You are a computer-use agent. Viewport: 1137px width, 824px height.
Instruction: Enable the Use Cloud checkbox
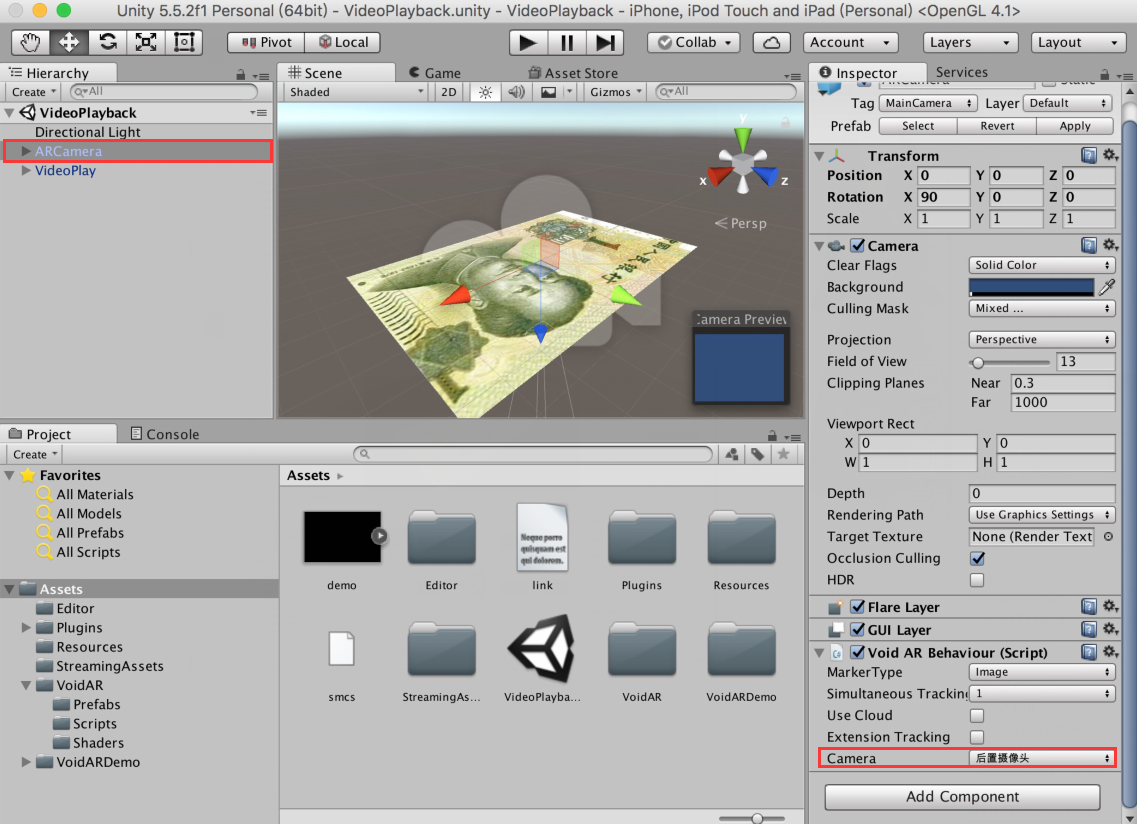(x=977, y=716)
